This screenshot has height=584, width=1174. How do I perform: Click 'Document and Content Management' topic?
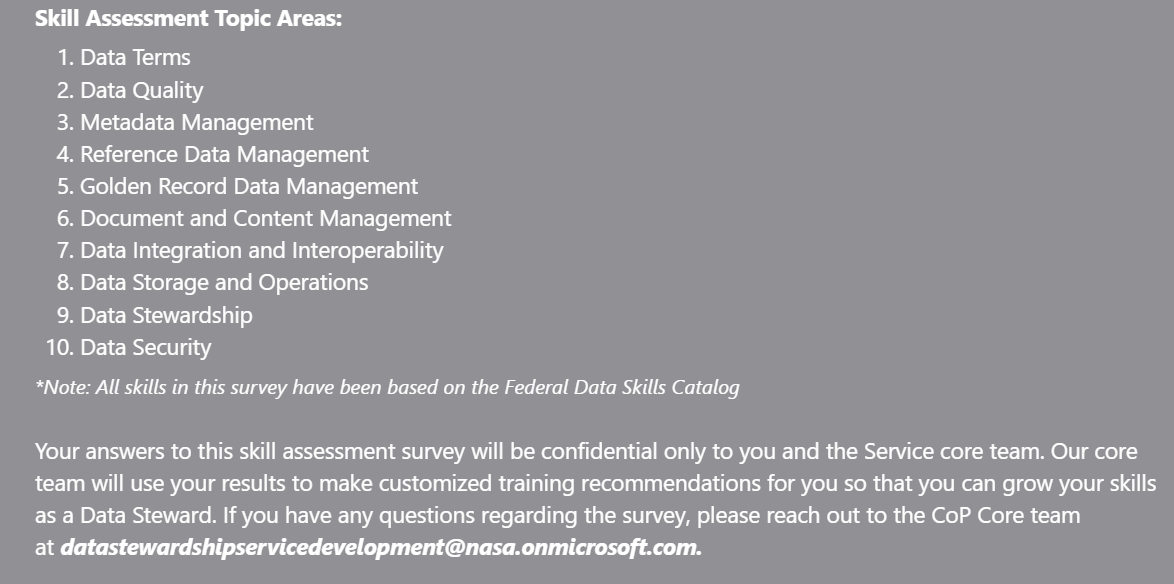pyautogui.click(x=265, y=218)
